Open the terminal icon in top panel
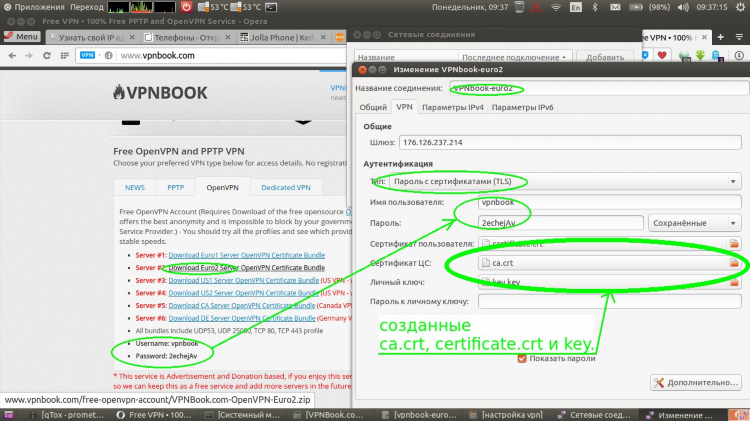 [x=271, y=7]
